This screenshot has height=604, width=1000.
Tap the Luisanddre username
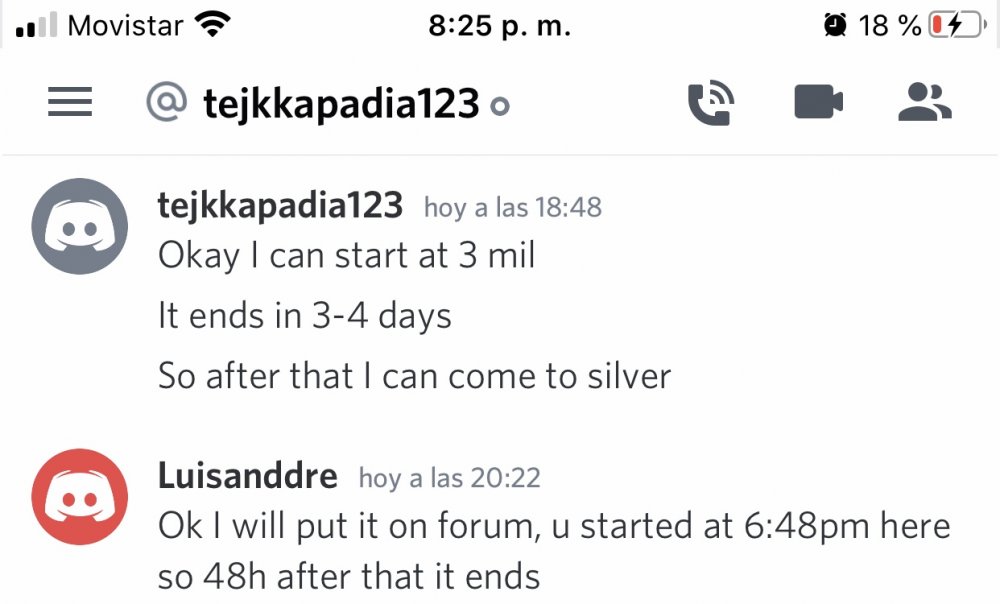tap(247, 476)
